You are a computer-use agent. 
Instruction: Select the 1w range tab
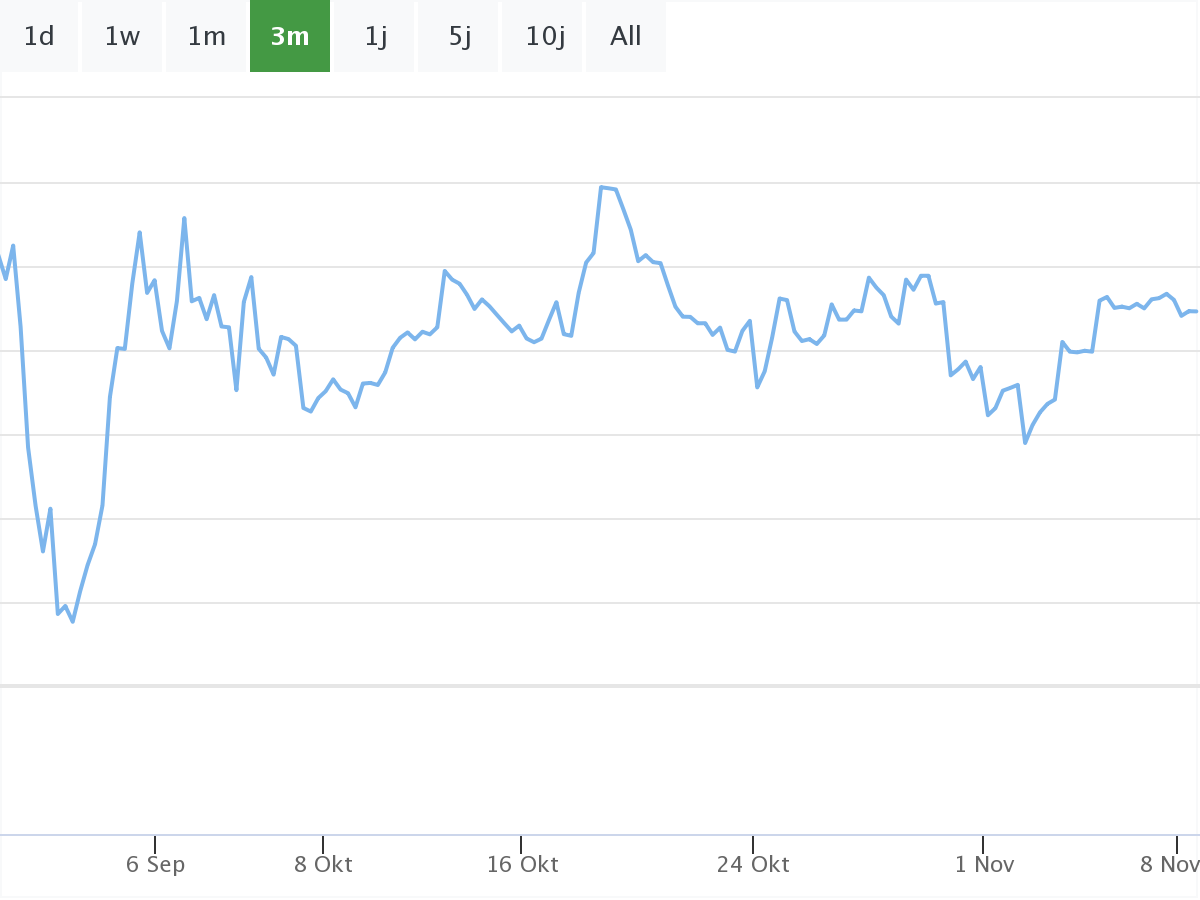(122, 37)
